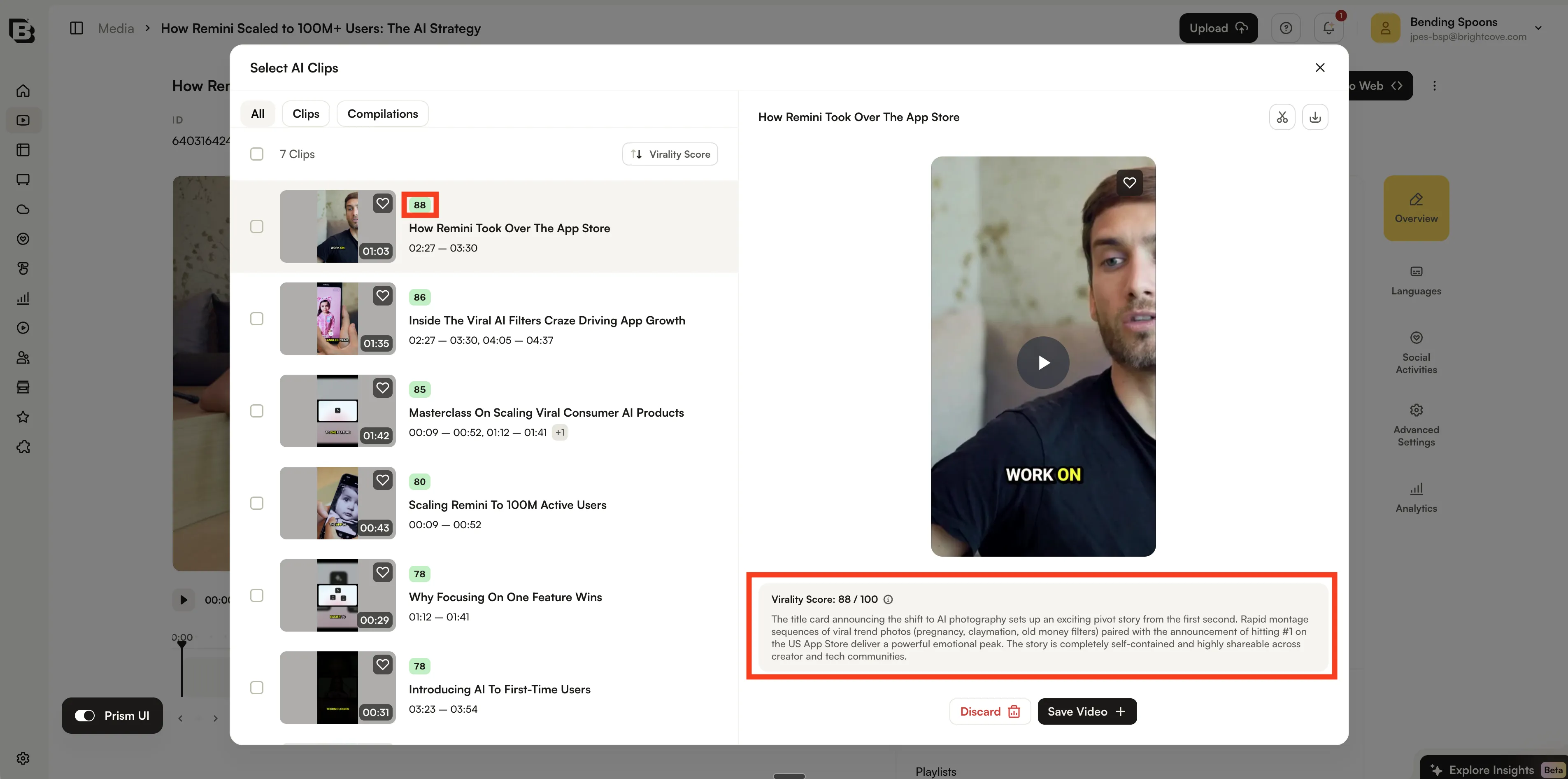Go to Media breadcrumb link
Screen dimensions: 1568x779
[x=116, y=28]
